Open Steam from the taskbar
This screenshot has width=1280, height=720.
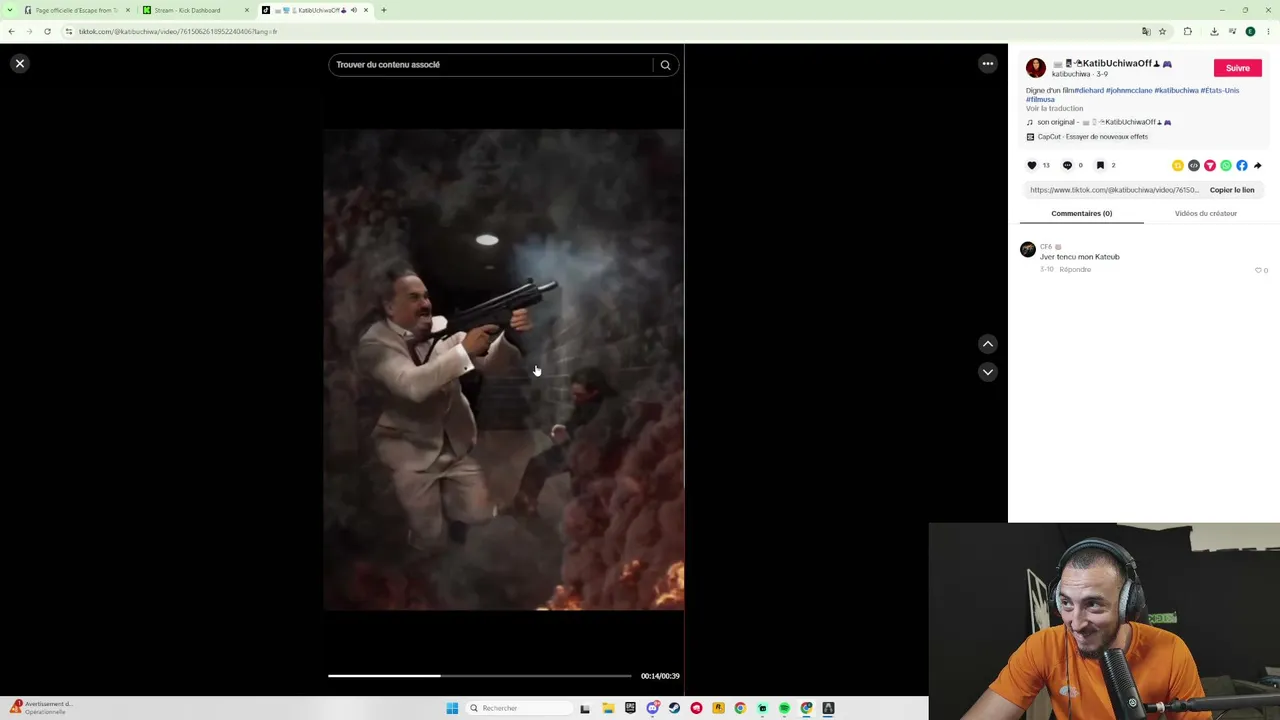tap(674, 708)
